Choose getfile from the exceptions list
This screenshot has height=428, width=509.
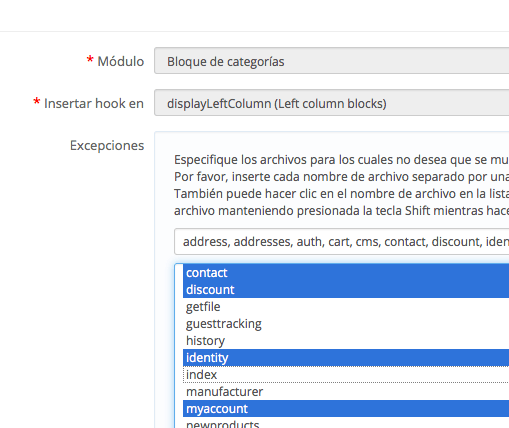coord(346,306)
